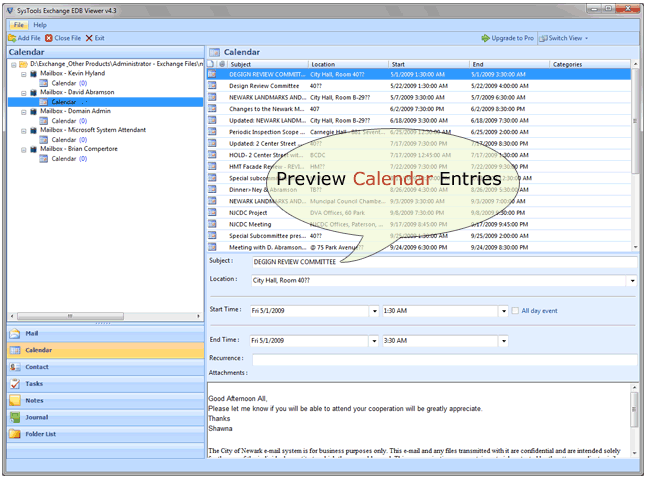Viewport: 647px width, 480px height.
Task: Select the Journal navigation pane
Action: point(106,417)
